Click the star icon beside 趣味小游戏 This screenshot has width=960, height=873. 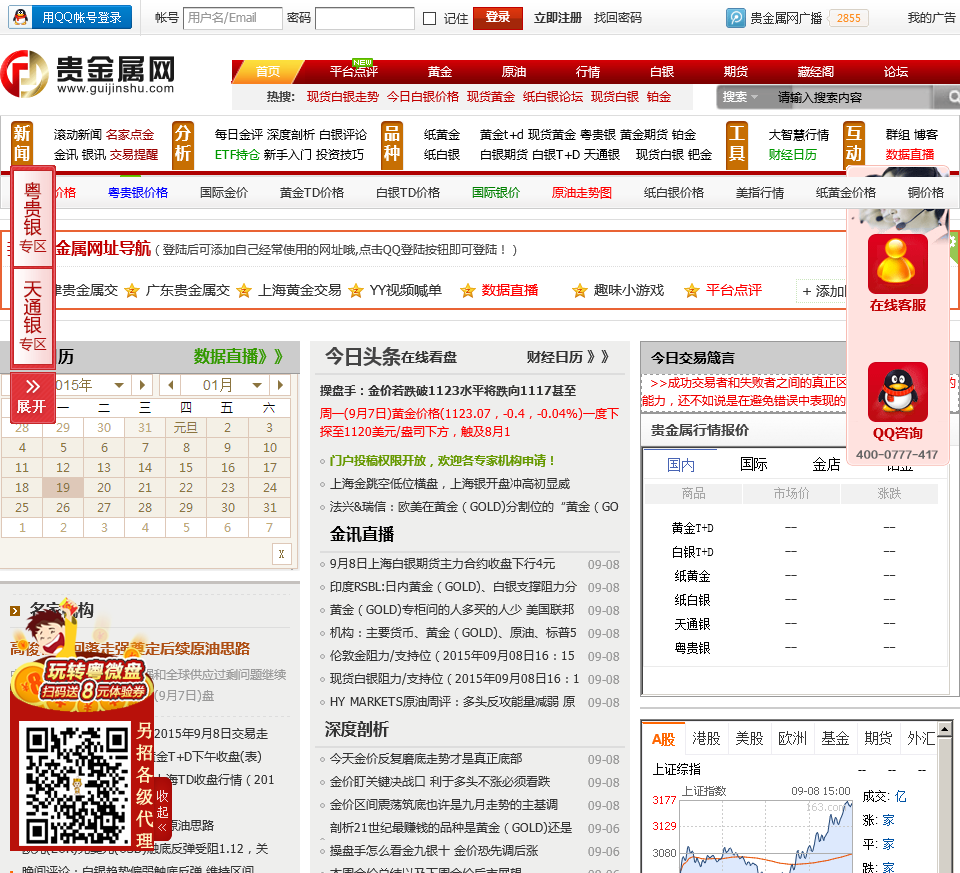[580, 291]
